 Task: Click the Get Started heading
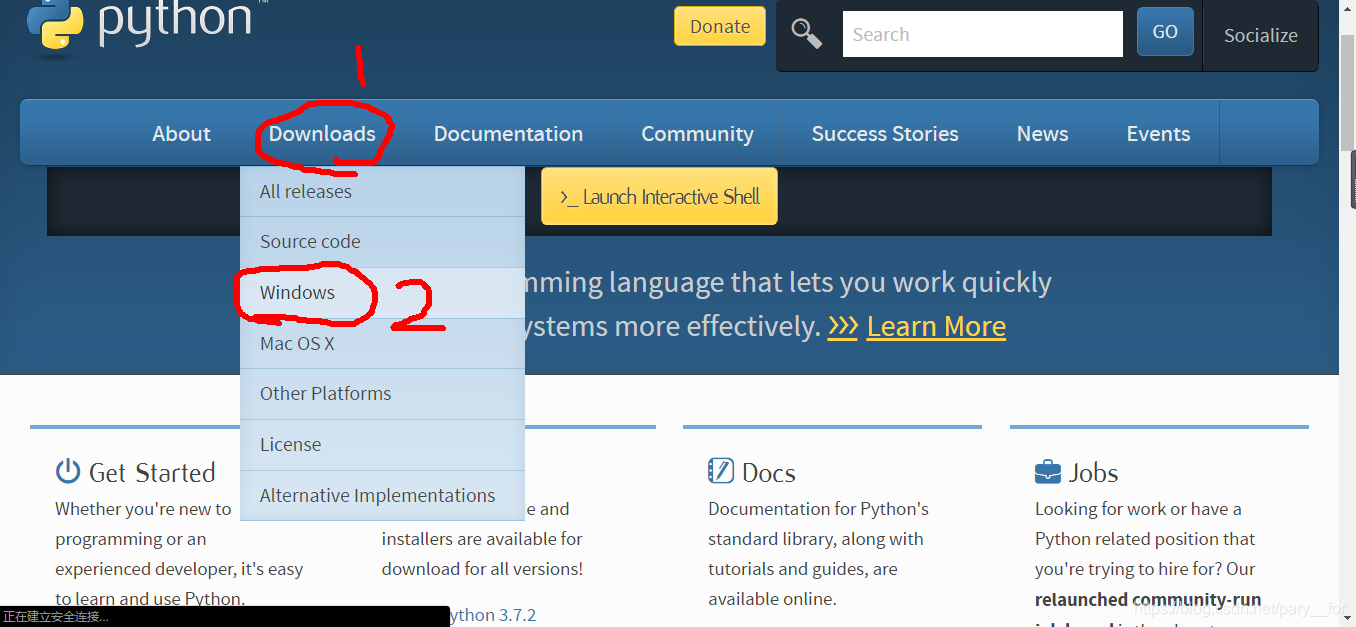152,472
